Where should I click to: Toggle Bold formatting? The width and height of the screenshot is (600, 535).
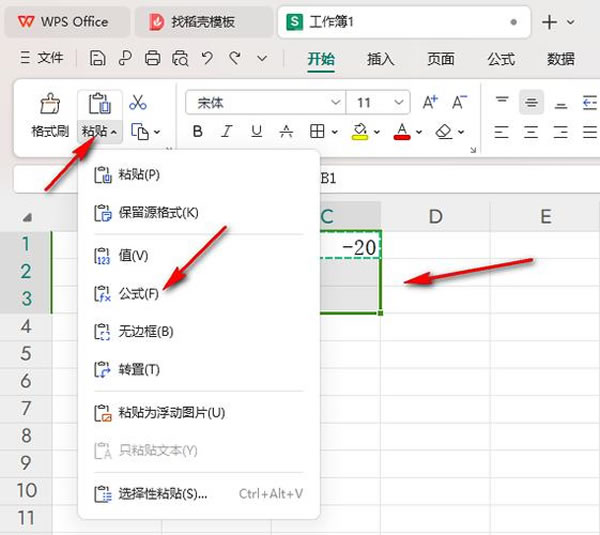tap(198, 132)
